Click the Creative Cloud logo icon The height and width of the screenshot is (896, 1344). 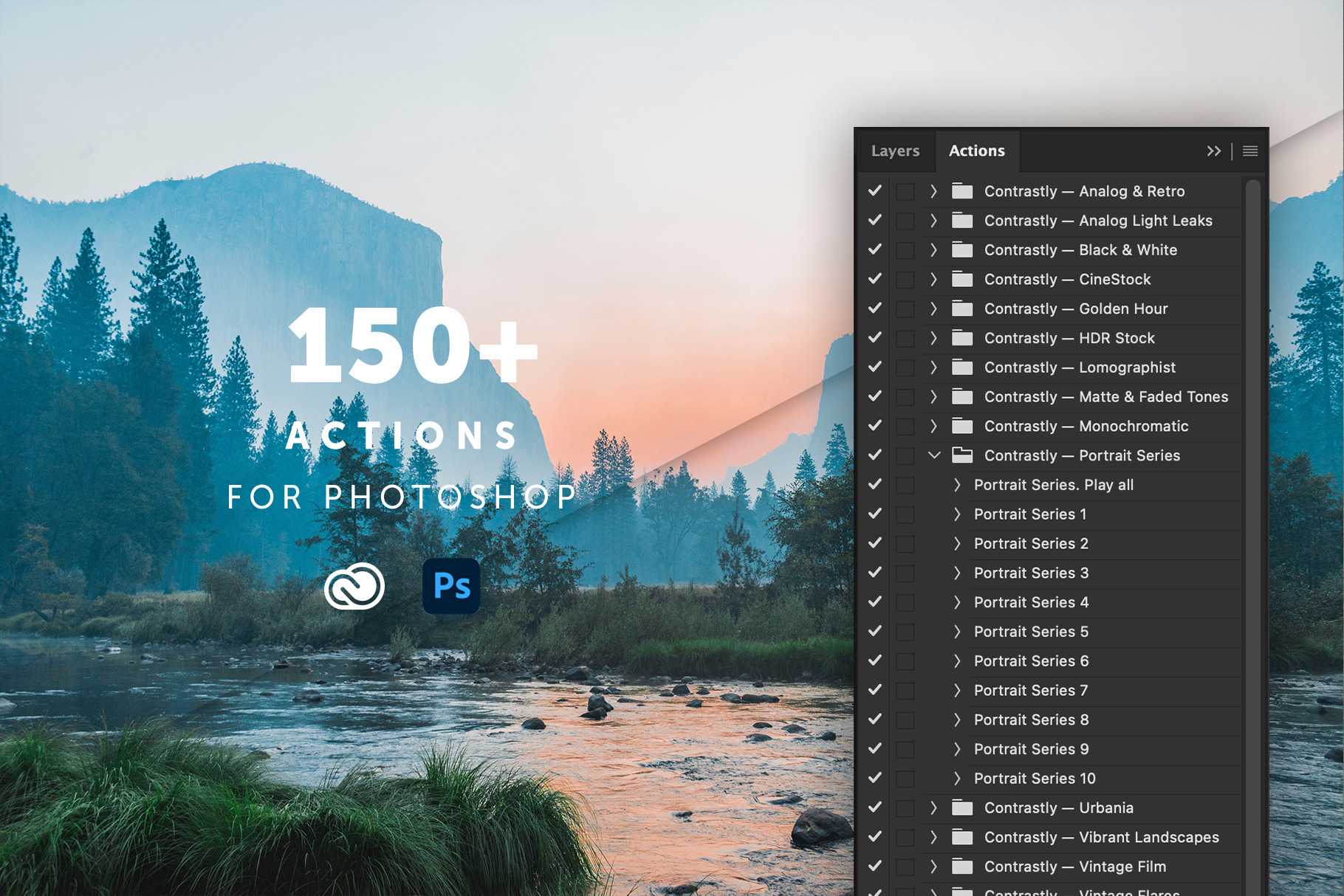click(354, 586)
